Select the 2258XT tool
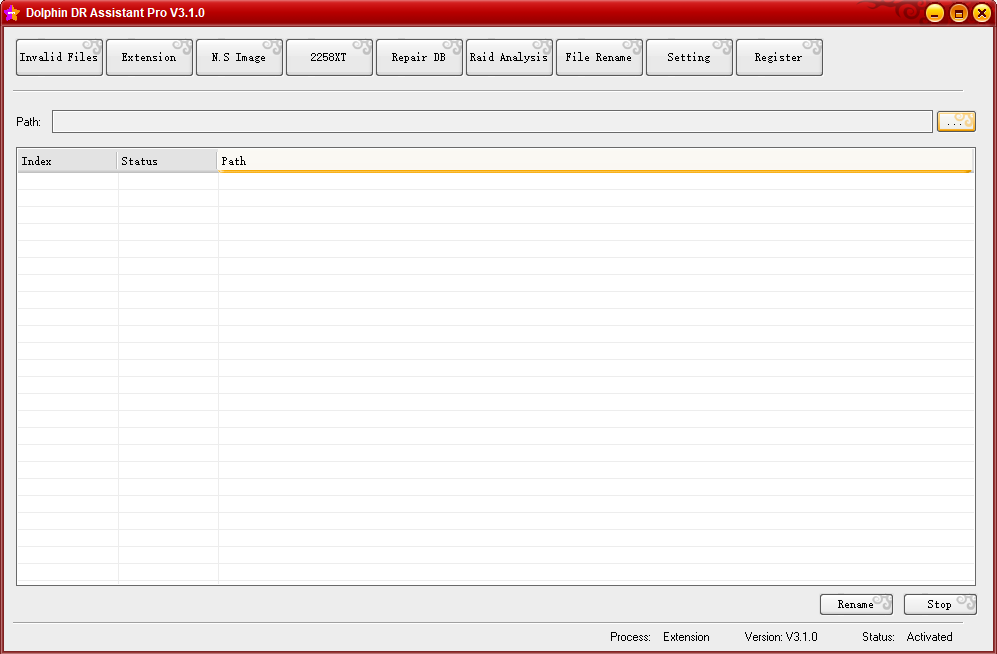Viewport: 997px width, 654px height. click(x=329, y=58)
